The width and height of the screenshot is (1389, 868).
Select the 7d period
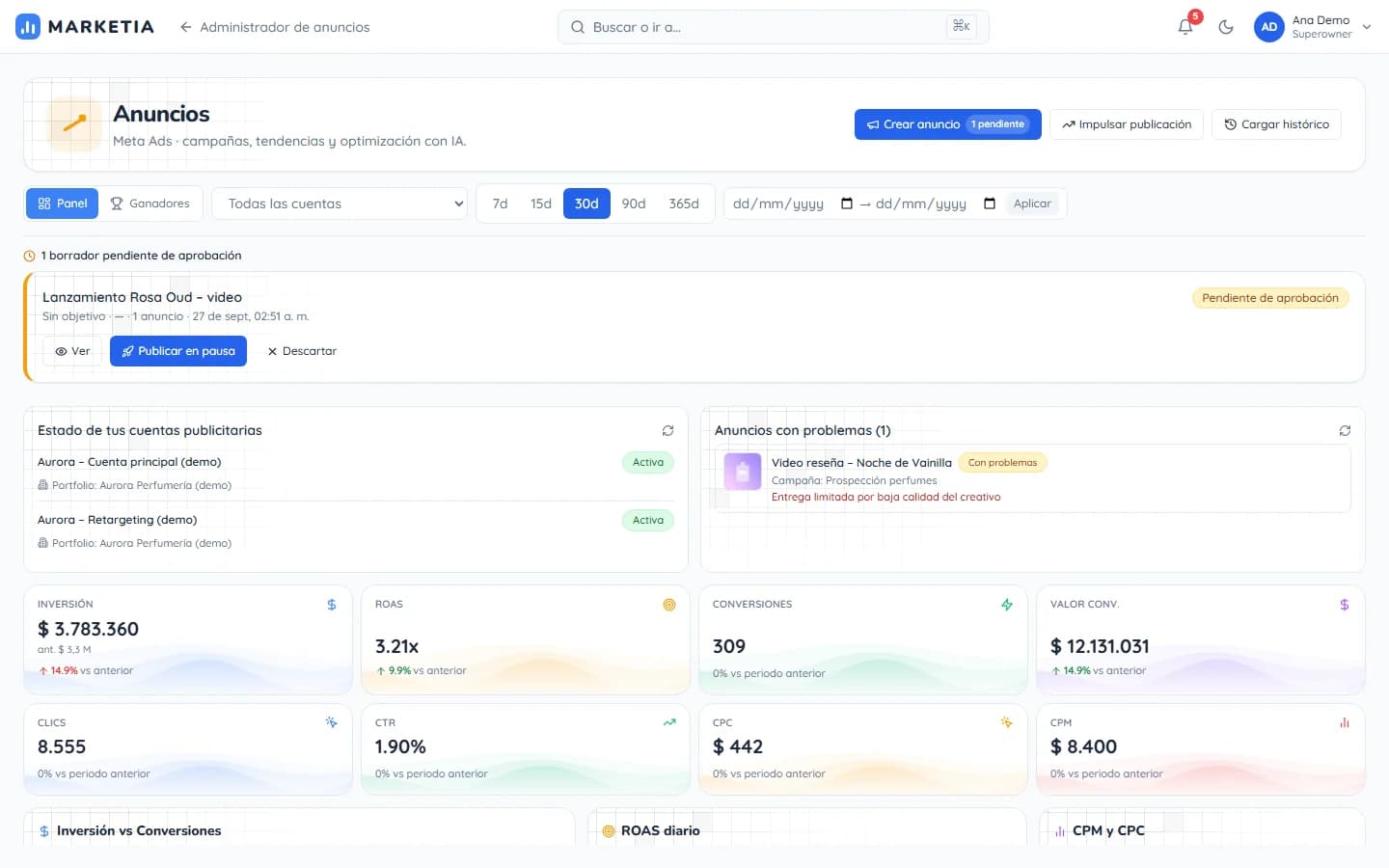click(500, 203)
